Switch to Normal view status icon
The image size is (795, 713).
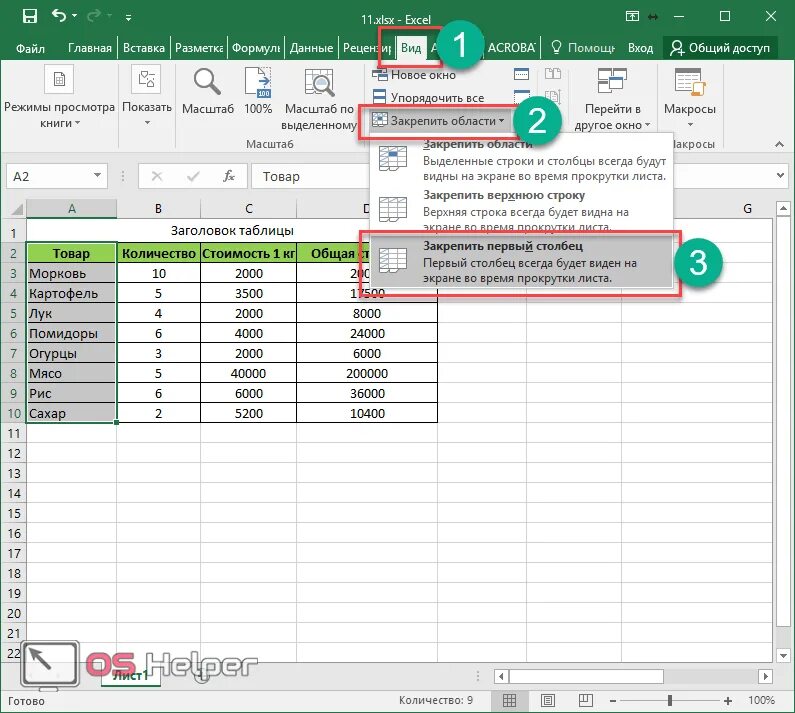point(510,701)
